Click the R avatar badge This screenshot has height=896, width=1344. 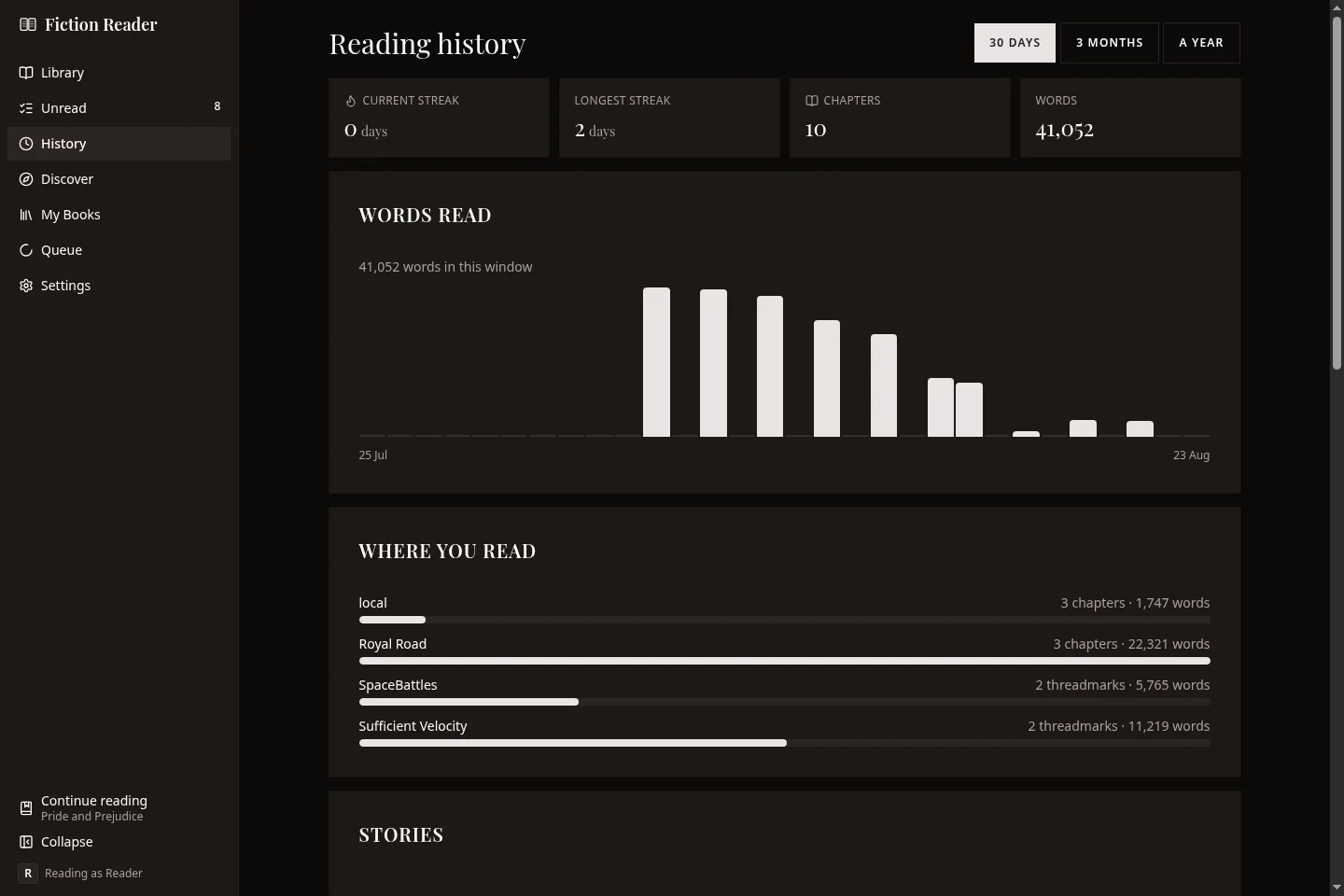click(28, 874)
